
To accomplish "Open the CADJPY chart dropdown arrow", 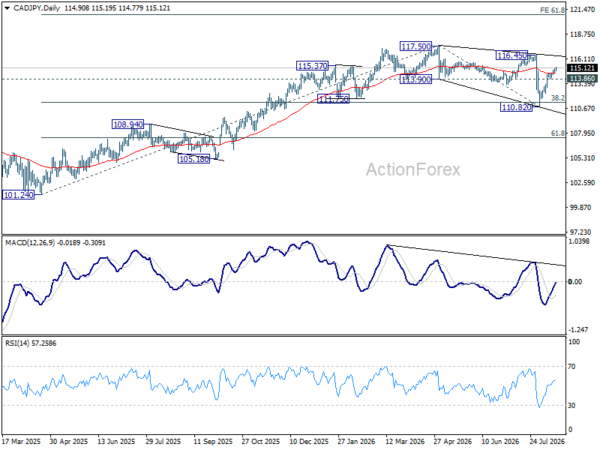I will (7, 8).
